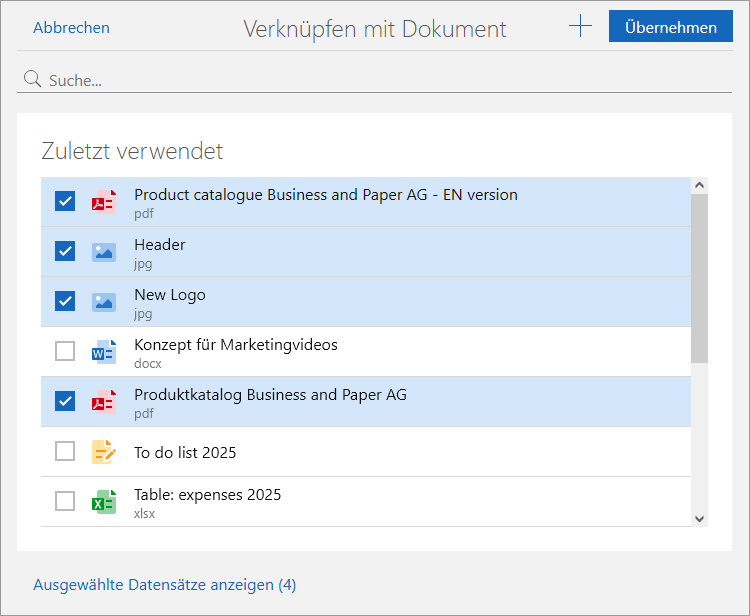Click the PDF icon of Product catalogue EN version
Viewport: 750px width, 616px height.
[x=104, y=202]
